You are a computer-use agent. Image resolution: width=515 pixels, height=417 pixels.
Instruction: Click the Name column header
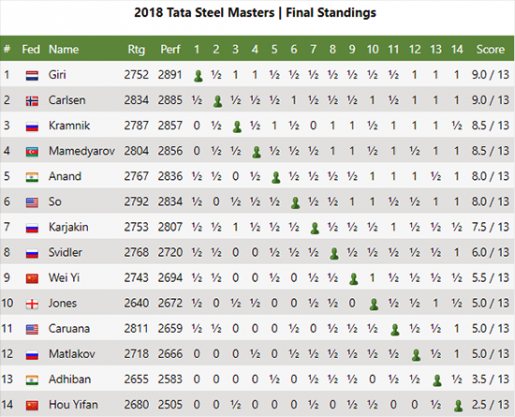point(64,49)
